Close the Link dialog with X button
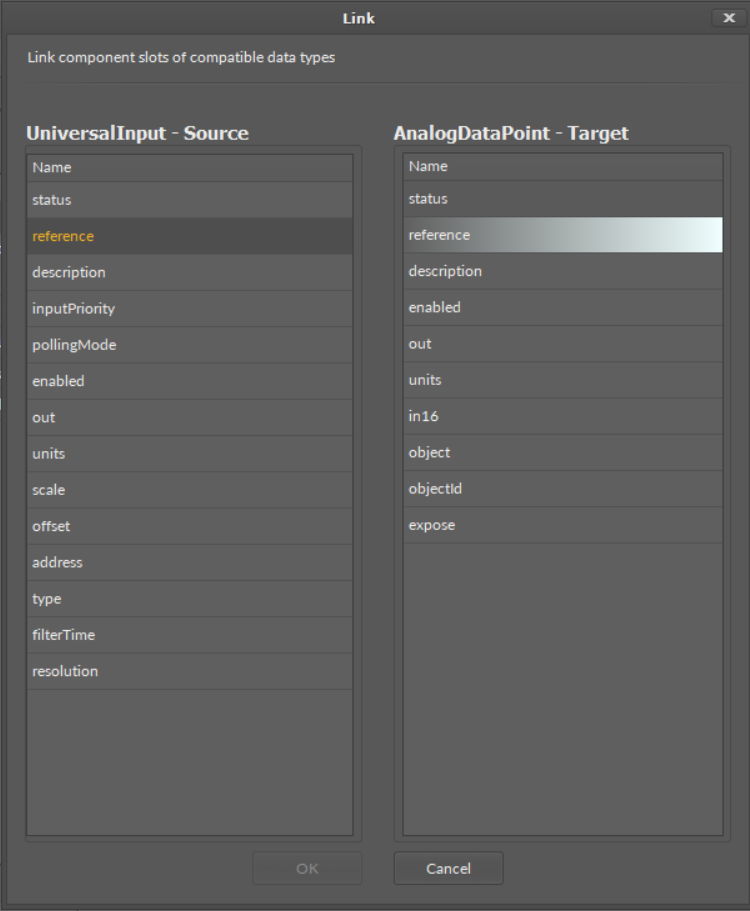This screenshot has height=911, width=750. pos(726,18)
